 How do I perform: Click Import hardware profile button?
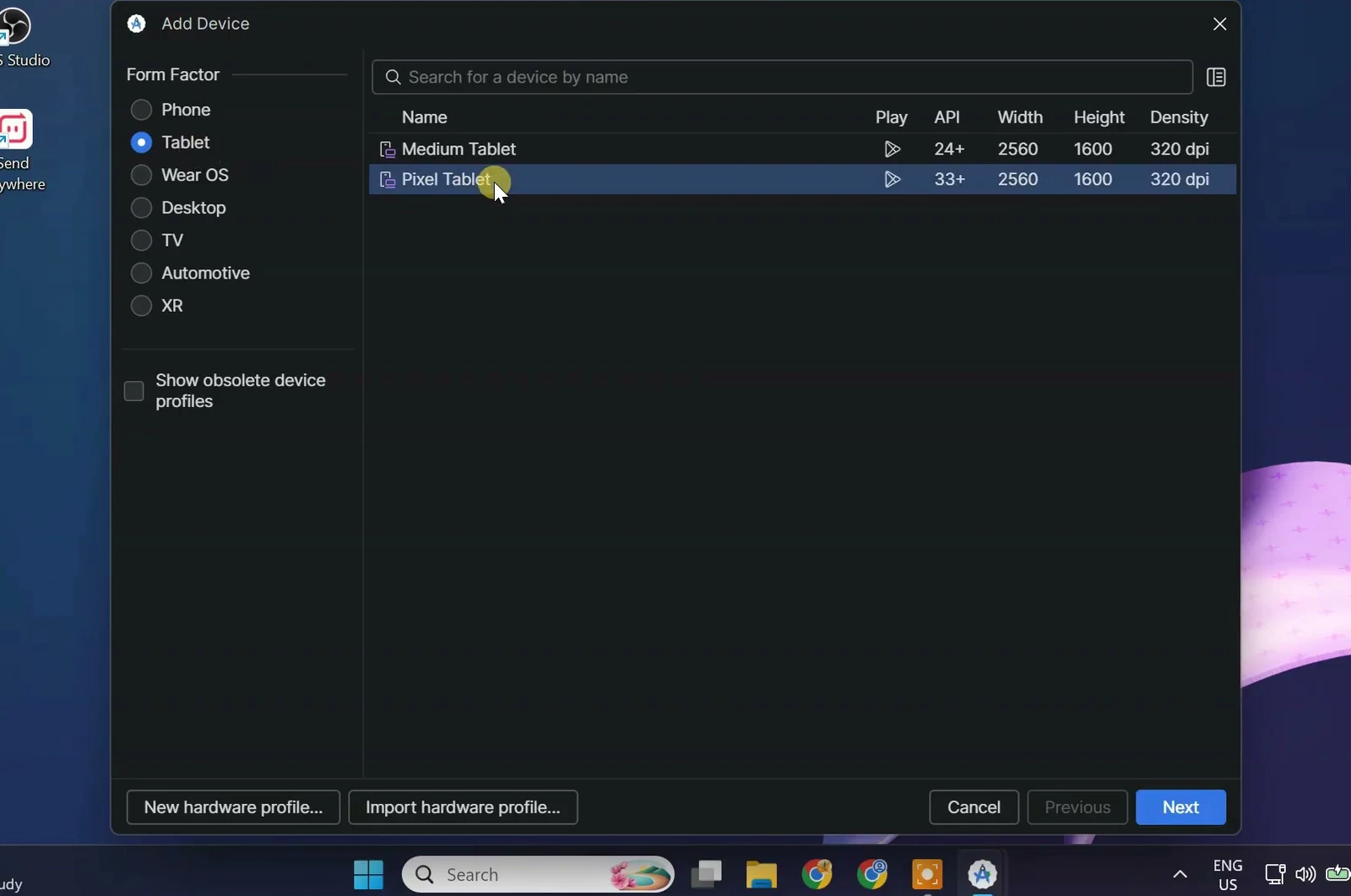click(463, 807)
